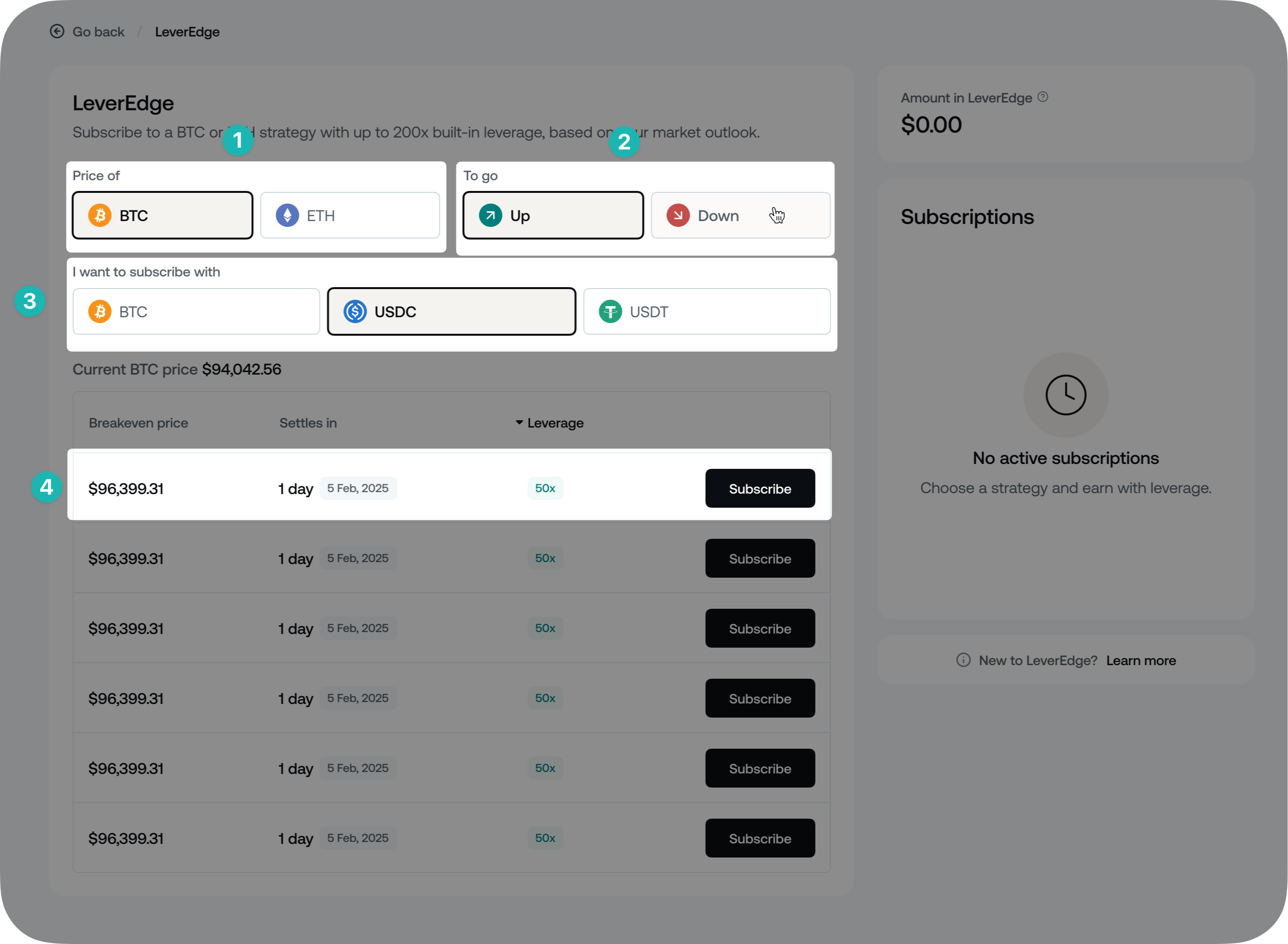Click Subscribe in the second table row
The image size is (1288, 944).
click(760, 558)
